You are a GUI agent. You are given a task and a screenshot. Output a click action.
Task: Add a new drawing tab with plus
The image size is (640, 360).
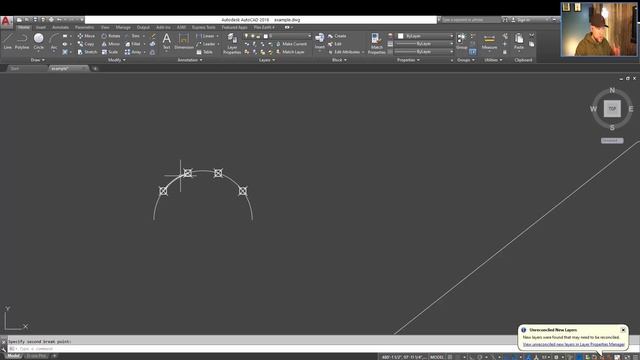(x=95, y=69)
